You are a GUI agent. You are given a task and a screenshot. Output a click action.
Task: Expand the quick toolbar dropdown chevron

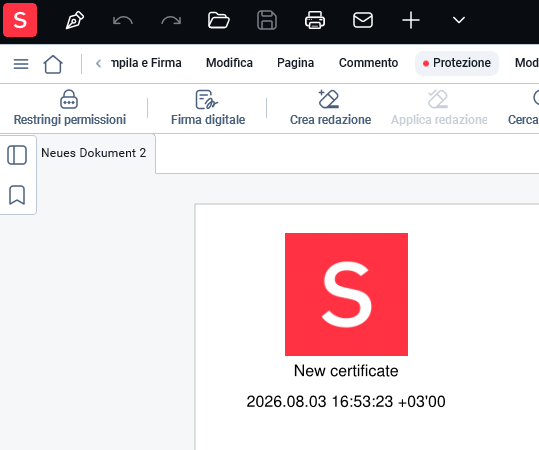[459, 20]
